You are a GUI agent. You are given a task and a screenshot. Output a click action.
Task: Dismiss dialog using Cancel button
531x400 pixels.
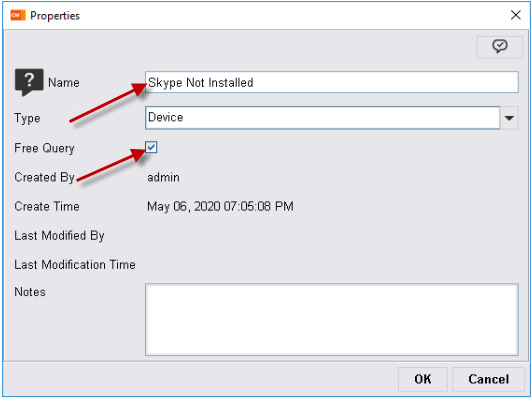[488, 379]
